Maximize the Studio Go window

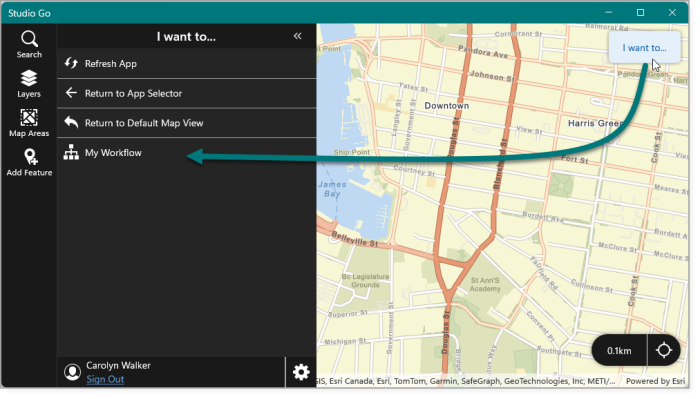[640, 12]
